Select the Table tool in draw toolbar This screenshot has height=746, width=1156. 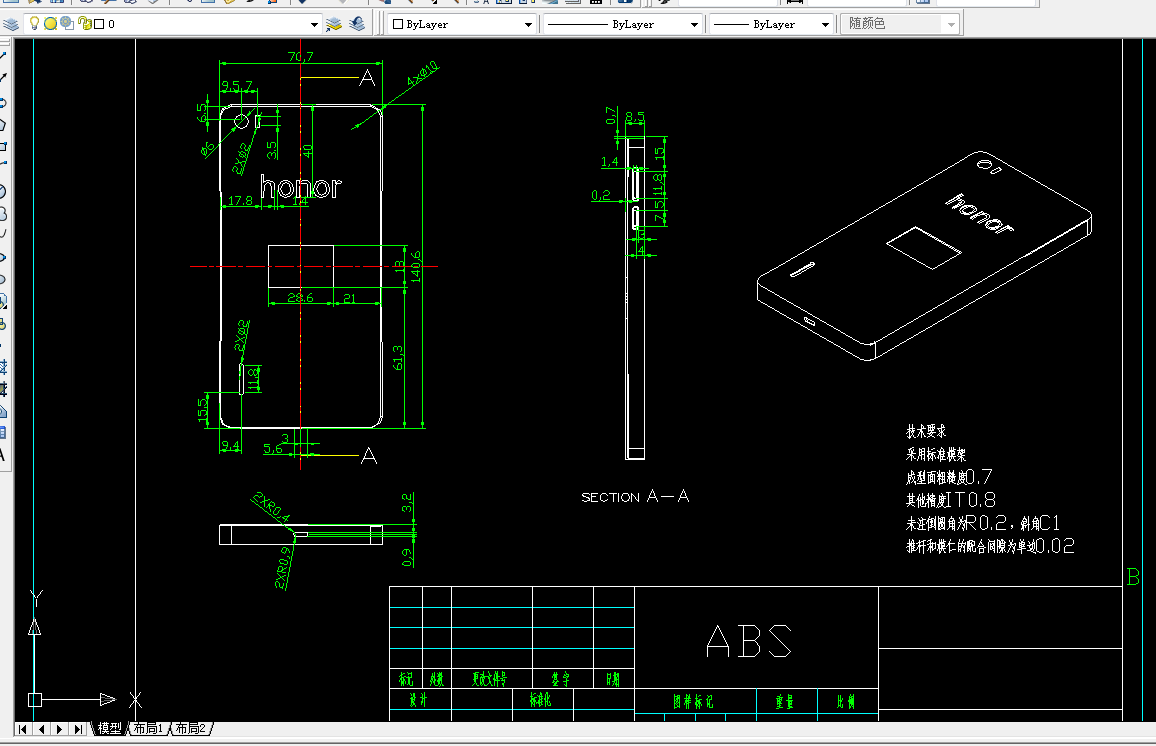coord(3,433)
